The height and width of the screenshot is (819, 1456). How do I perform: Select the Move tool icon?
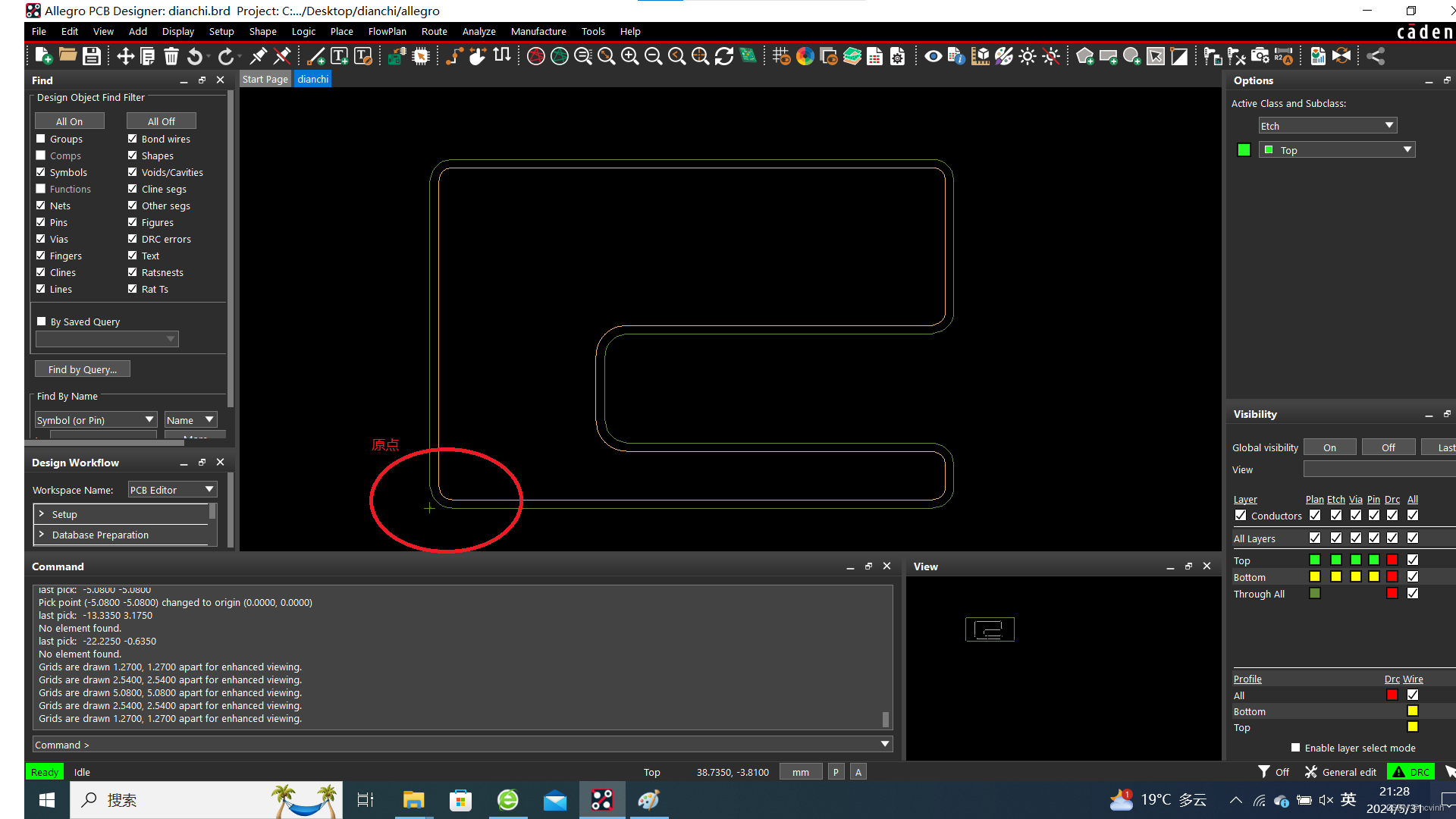pyautogui.click(x=125, y=56)
